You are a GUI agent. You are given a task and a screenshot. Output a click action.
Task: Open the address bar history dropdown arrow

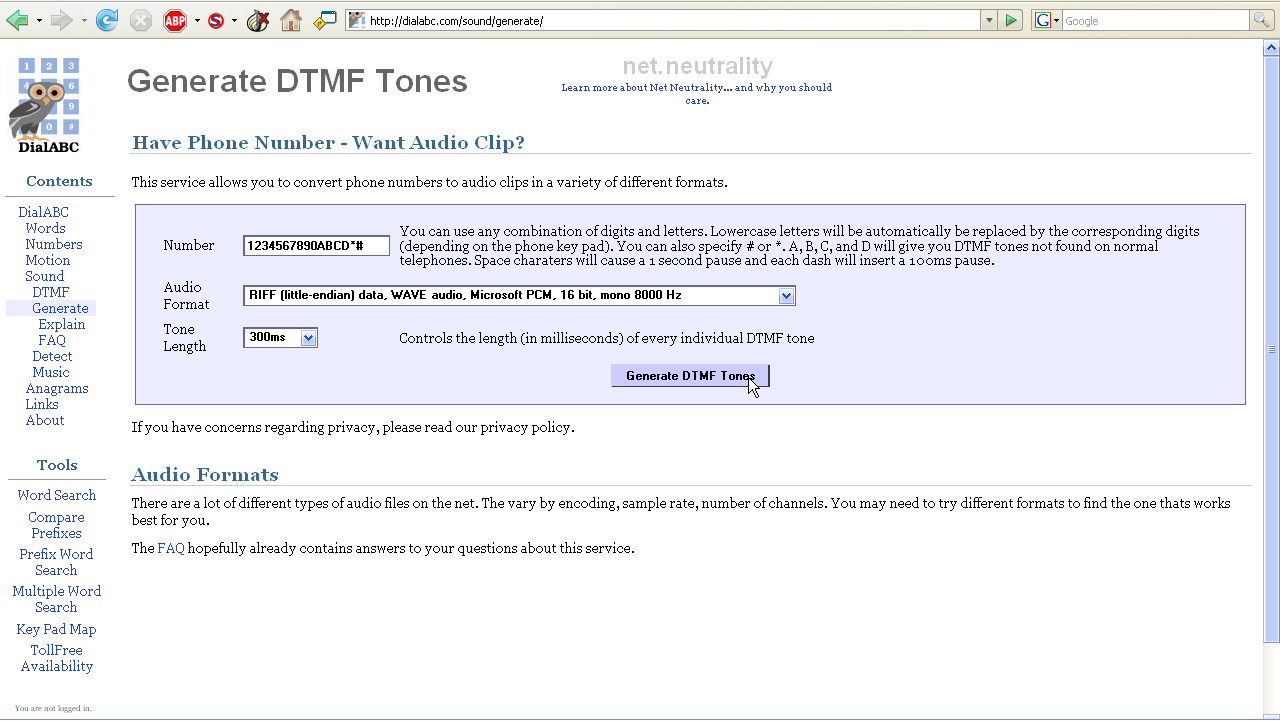tap(989, 20)
